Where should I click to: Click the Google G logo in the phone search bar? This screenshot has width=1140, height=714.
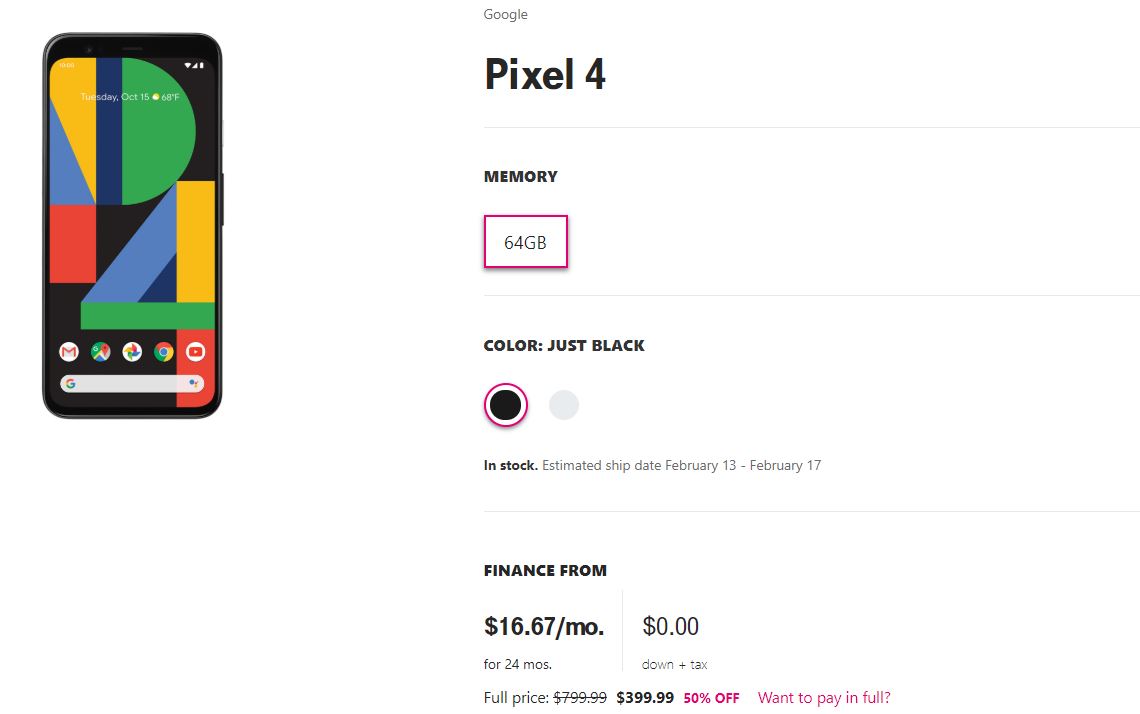[x=71, y=383]
